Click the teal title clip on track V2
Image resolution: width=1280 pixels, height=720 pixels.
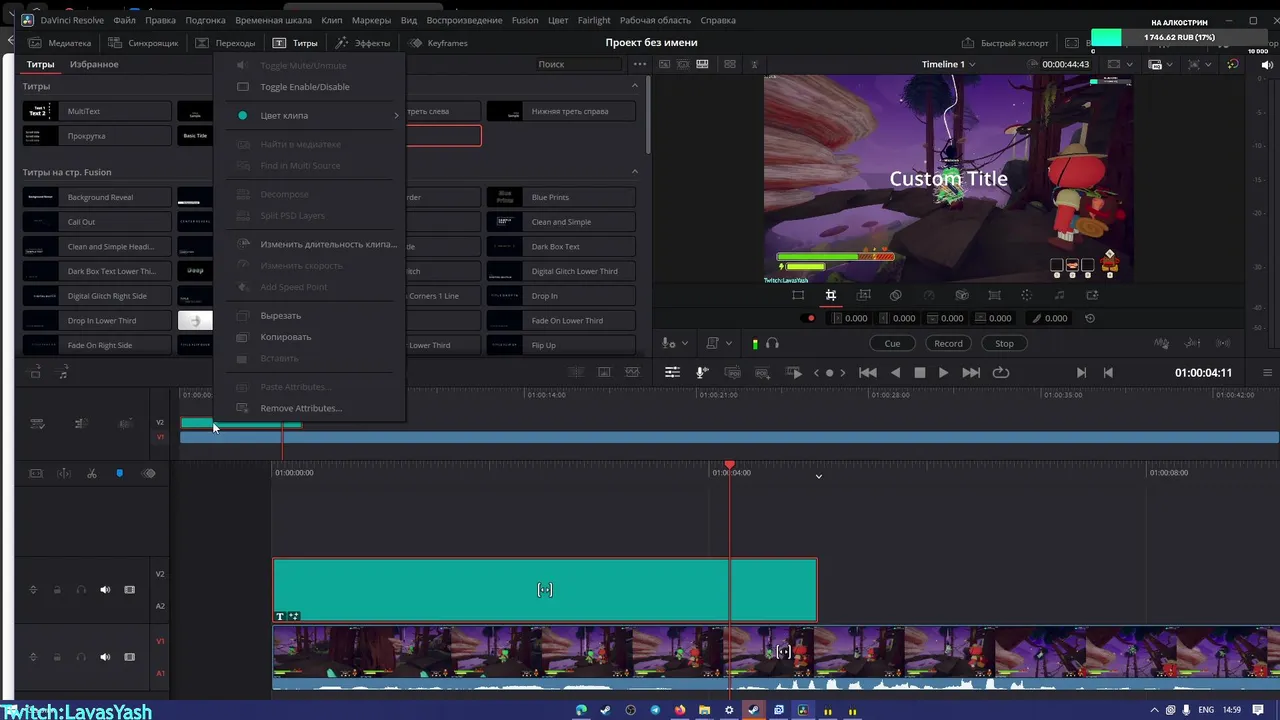[545, 590]
